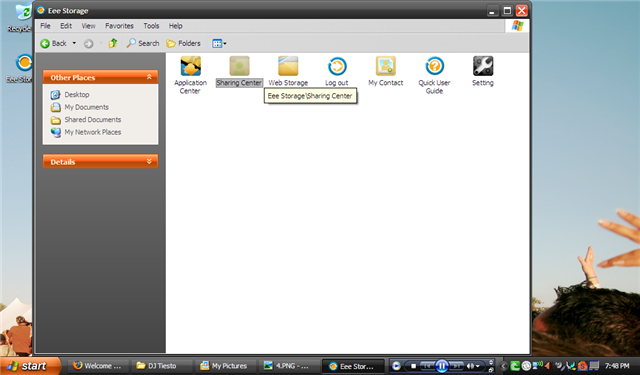Click the Search toolbar button
640x375 pixels.
pos(143,43)
